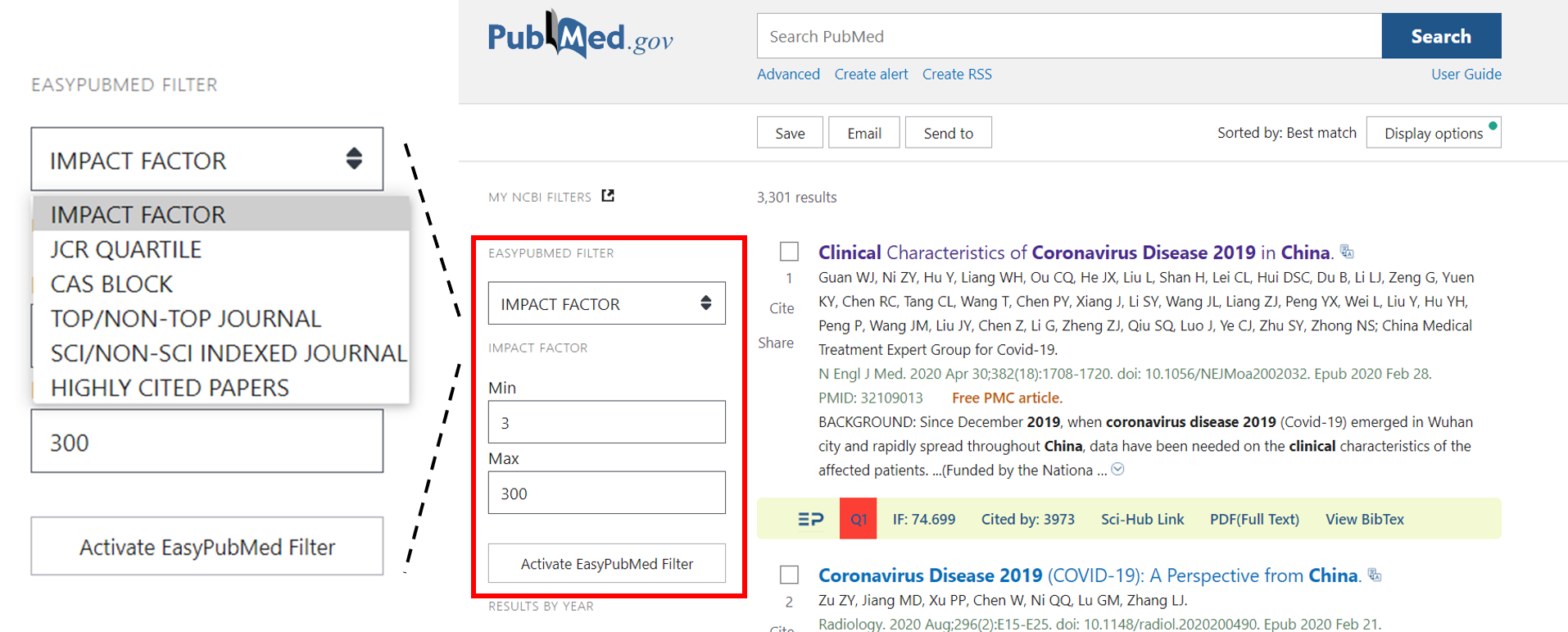This screenshot has width=1568, height=632.
Task: Click IF: 74.699 label
Action: (x=924, y=519)
